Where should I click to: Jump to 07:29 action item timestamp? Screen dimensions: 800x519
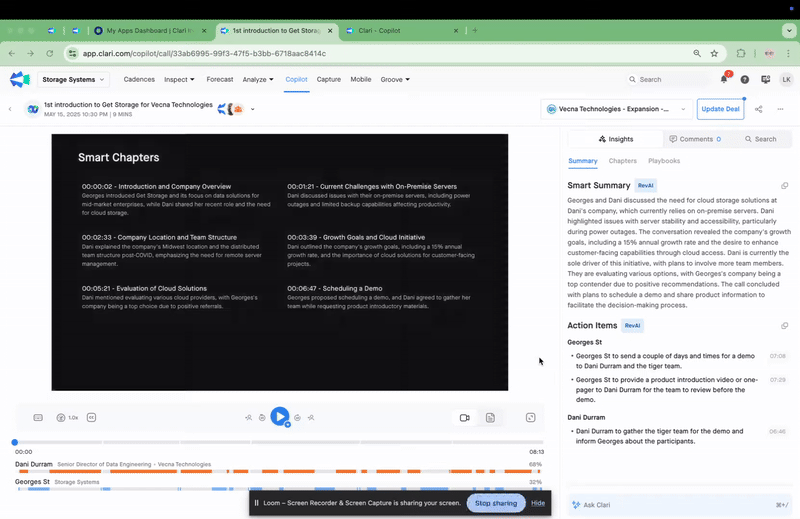click(x=778, y=380)
